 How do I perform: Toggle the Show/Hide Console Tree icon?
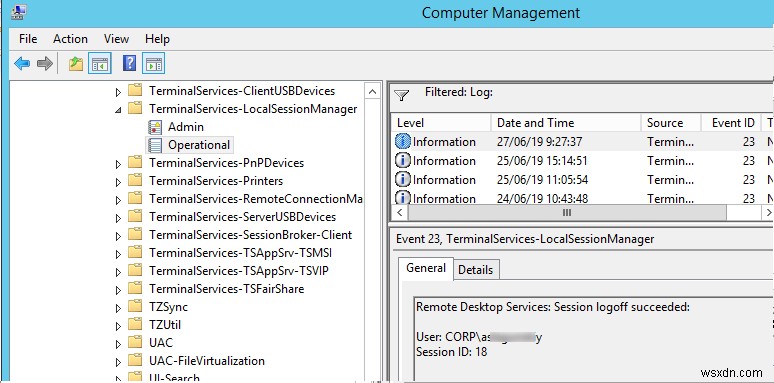(100, 64)
